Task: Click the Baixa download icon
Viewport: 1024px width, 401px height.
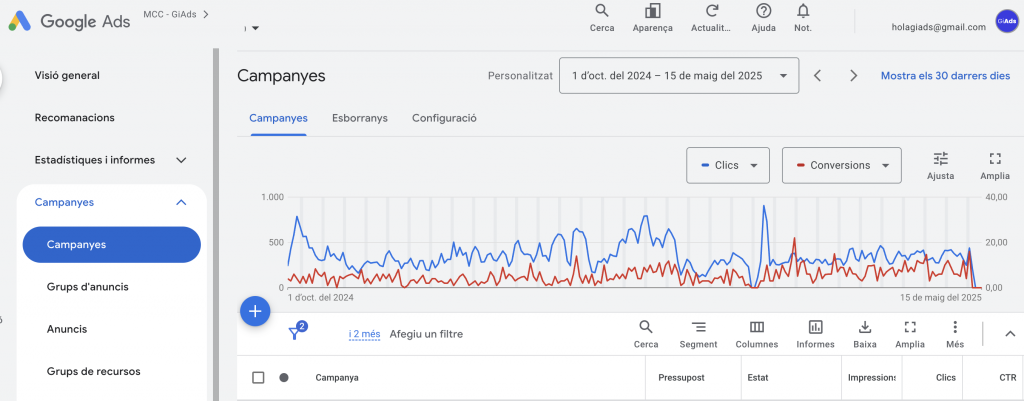Action: (865, 327)
